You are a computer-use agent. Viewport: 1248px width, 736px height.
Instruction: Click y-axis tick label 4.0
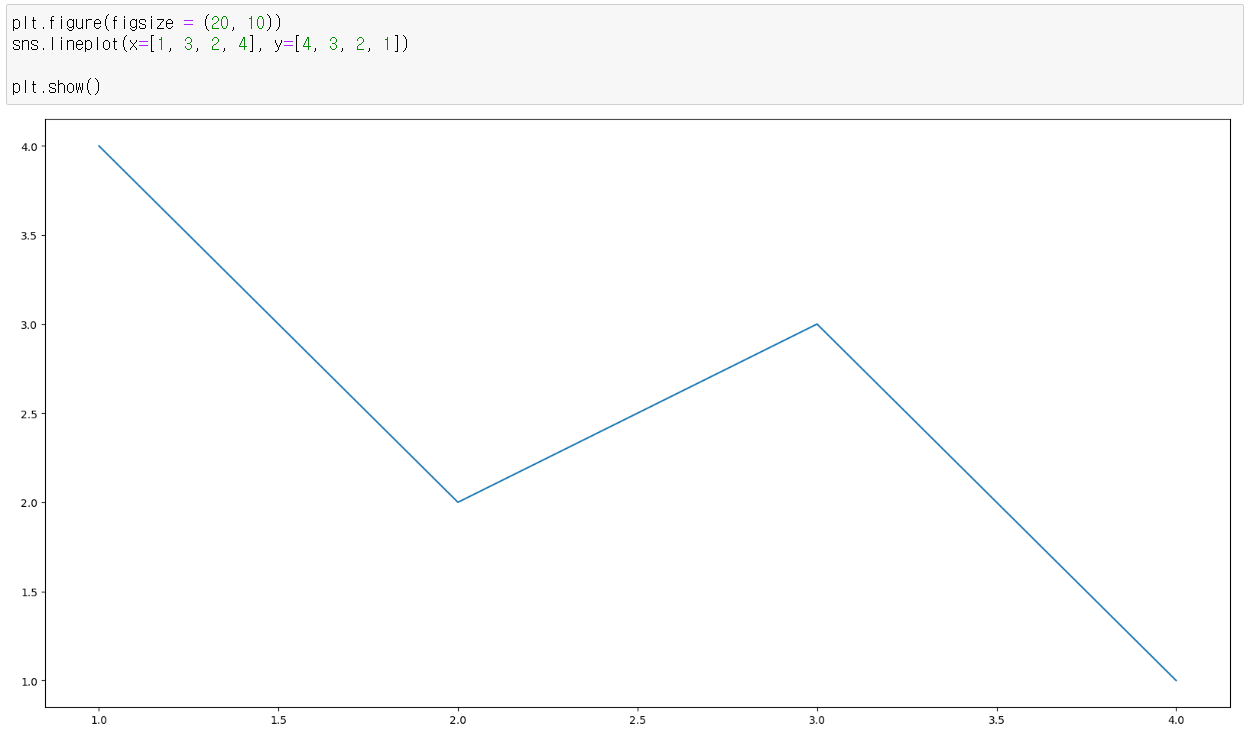(x=28, y=147)
